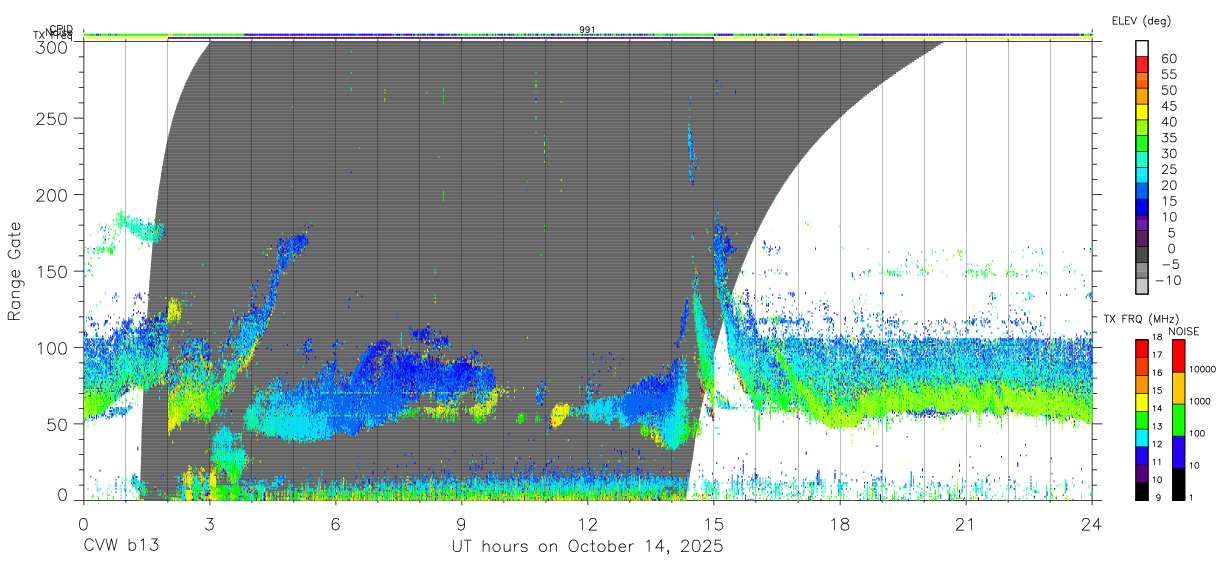1228x567 pixels.
Task: Click the red top segment of NOISE colorbar
Action: (1177, 355)
